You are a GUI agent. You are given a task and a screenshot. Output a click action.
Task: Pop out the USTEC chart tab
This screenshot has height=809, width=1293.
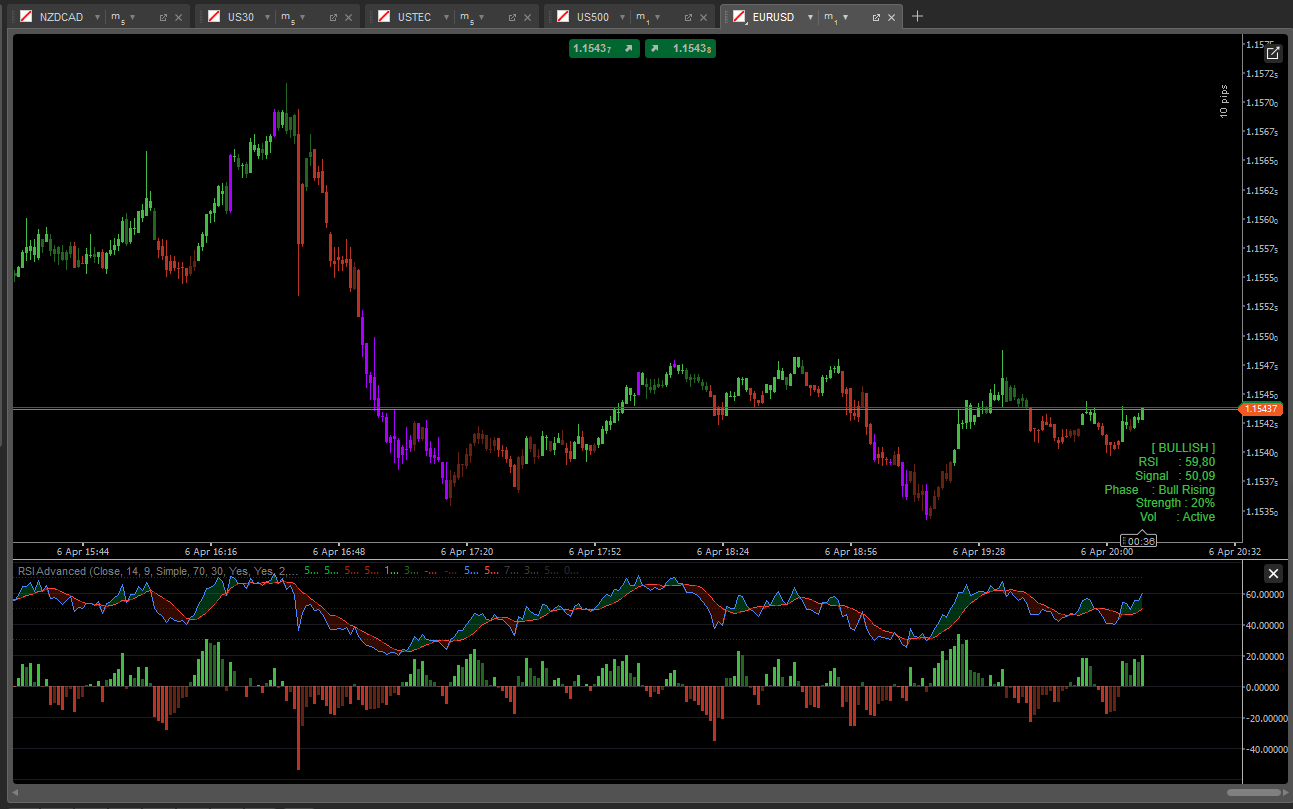tap(512, 17)
